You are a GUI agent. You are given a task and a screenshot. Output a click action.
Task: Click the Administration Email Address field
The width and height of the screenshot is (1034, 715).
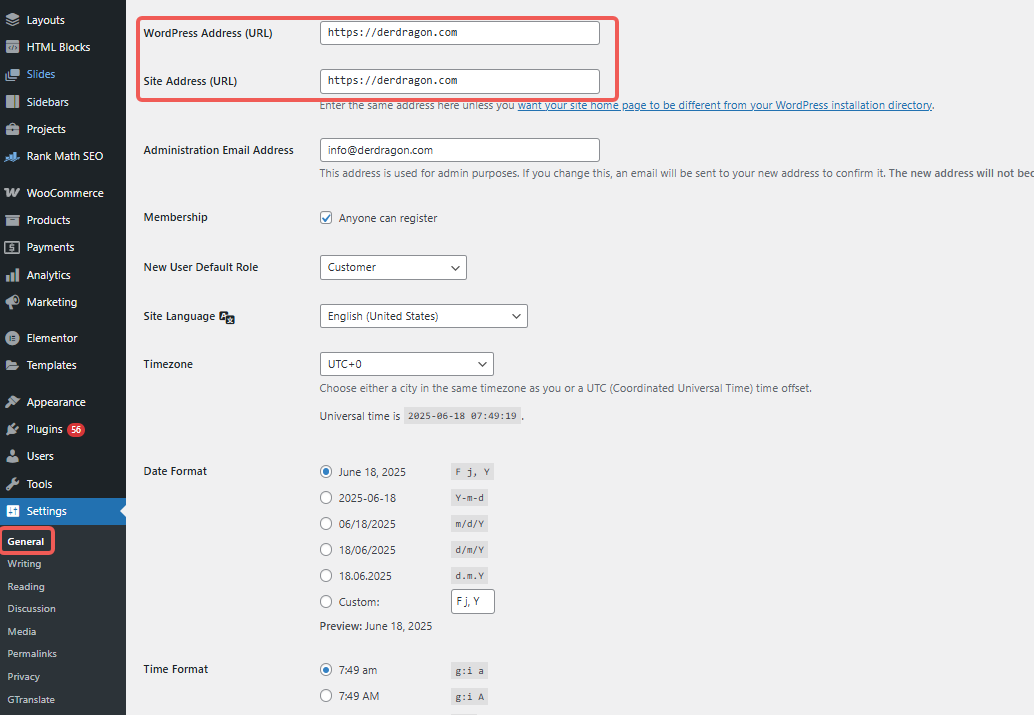click(459, 150)
